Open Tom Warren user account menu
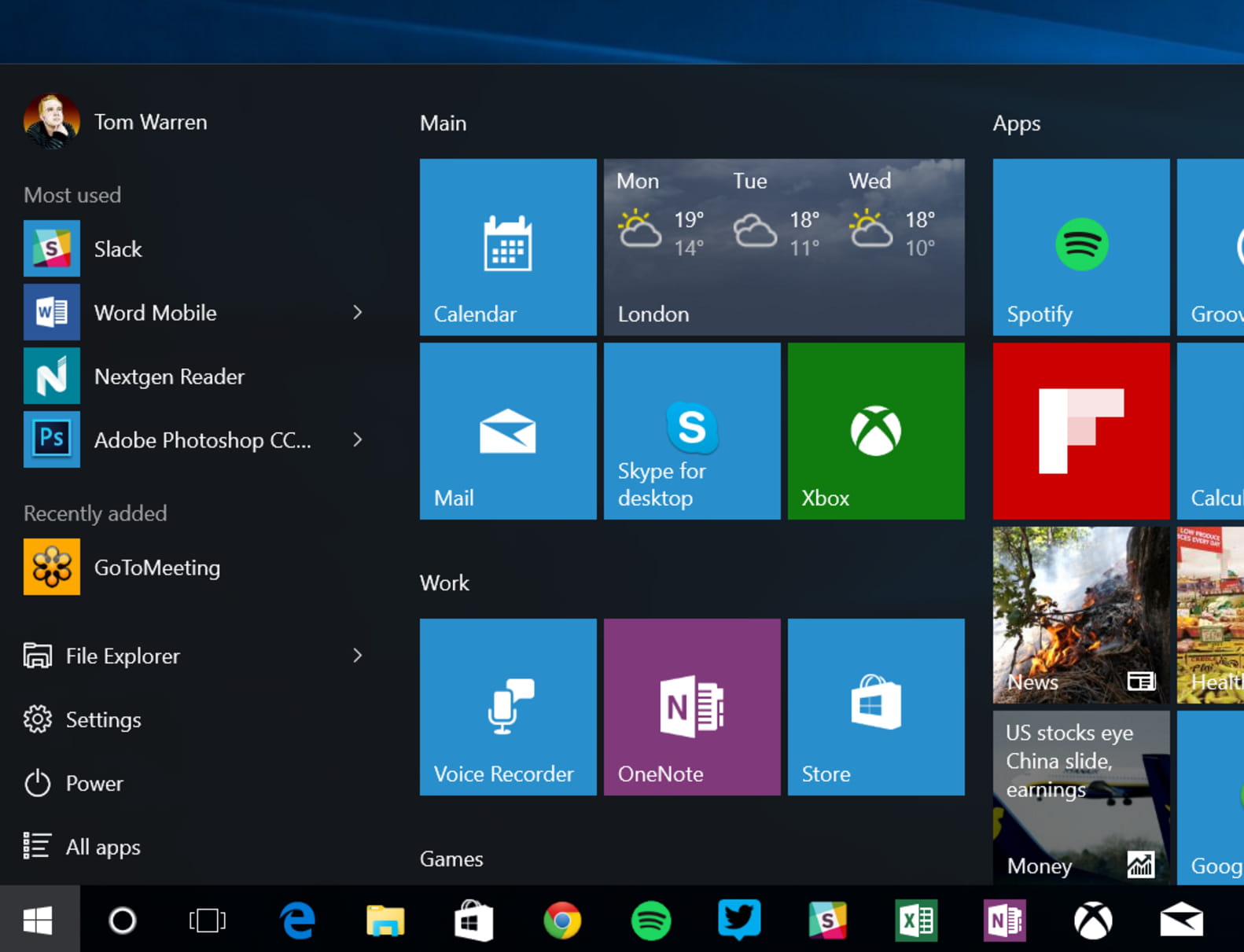 coord(116,122)
